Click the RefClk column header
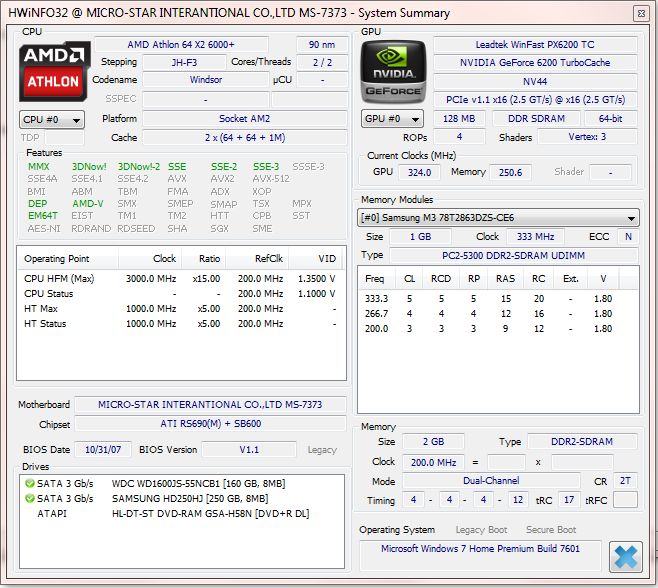This screenshot has height=588, width=658. (257, 259)
